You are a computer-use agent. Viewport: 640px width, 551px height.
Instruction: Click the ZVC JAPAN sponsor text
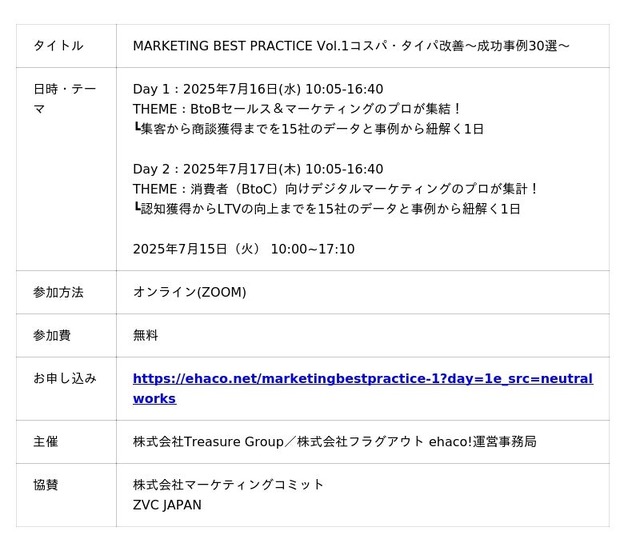pyautogui.click(x=167, y=505)
